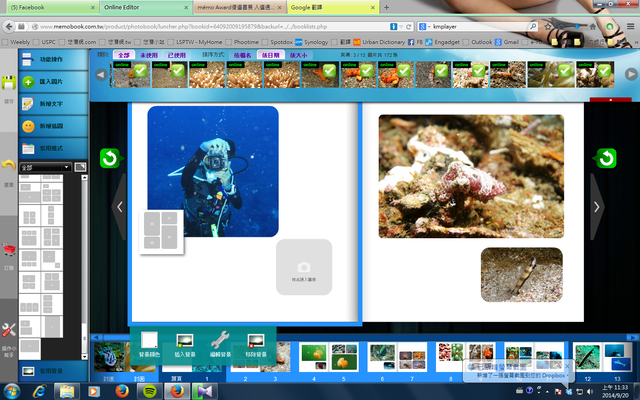
Task: Select the scuba diver photo on left page
Action: pyautogui.click(x=213, y=171)
